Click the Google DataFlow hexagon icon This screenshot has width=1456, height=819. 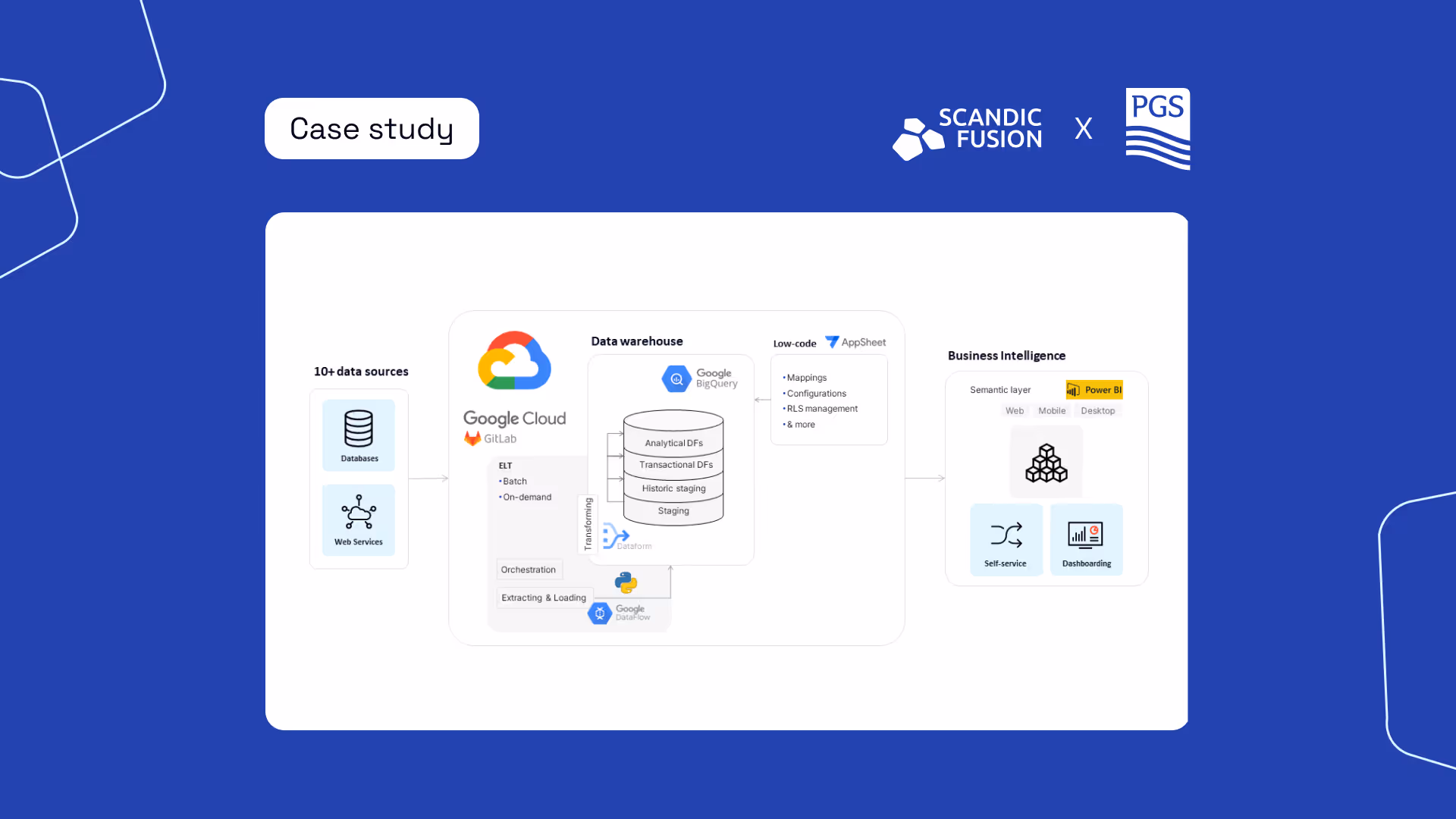[600, 613]
